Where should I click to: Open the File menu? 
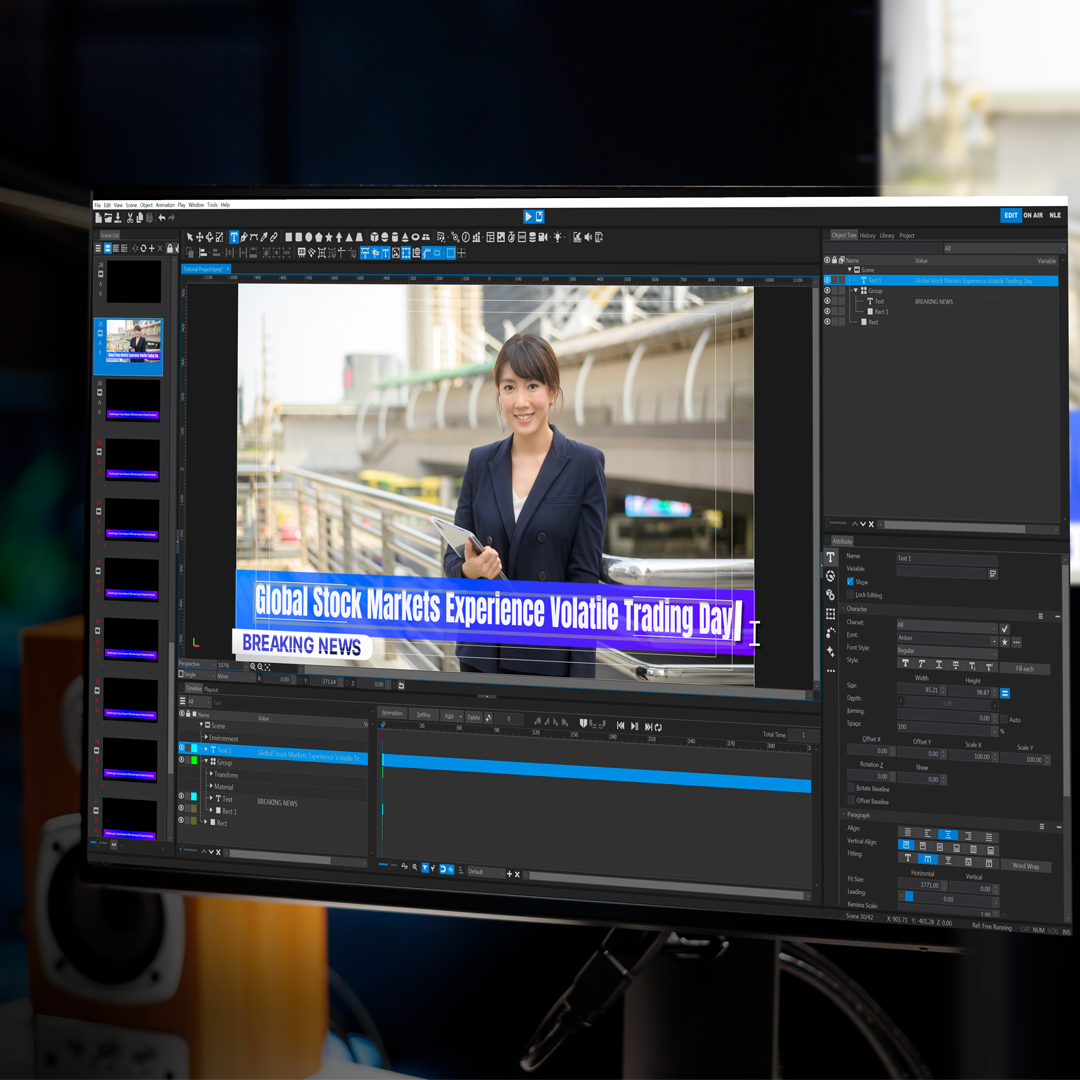[x=98, y=205]
